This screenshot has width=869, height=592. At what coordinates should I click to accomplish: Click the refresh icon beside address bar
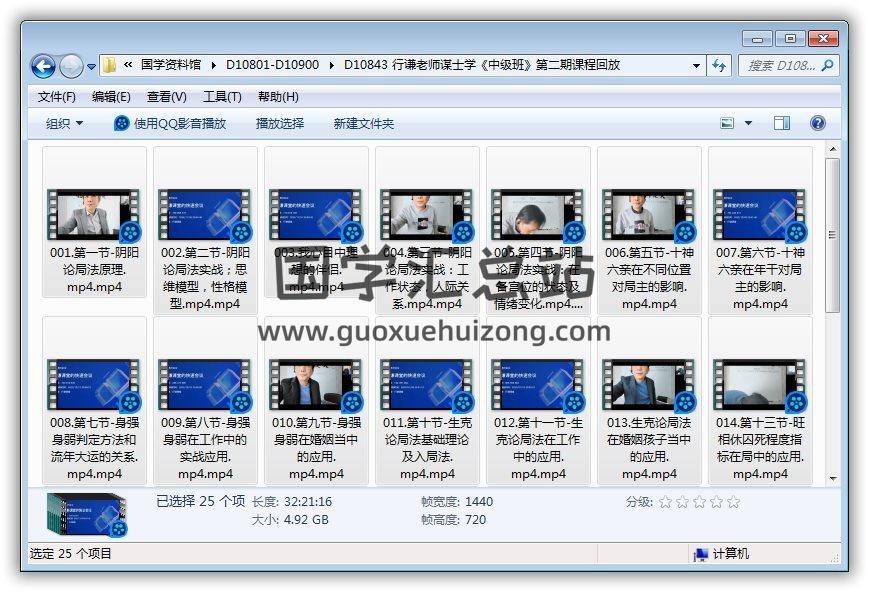719,65
